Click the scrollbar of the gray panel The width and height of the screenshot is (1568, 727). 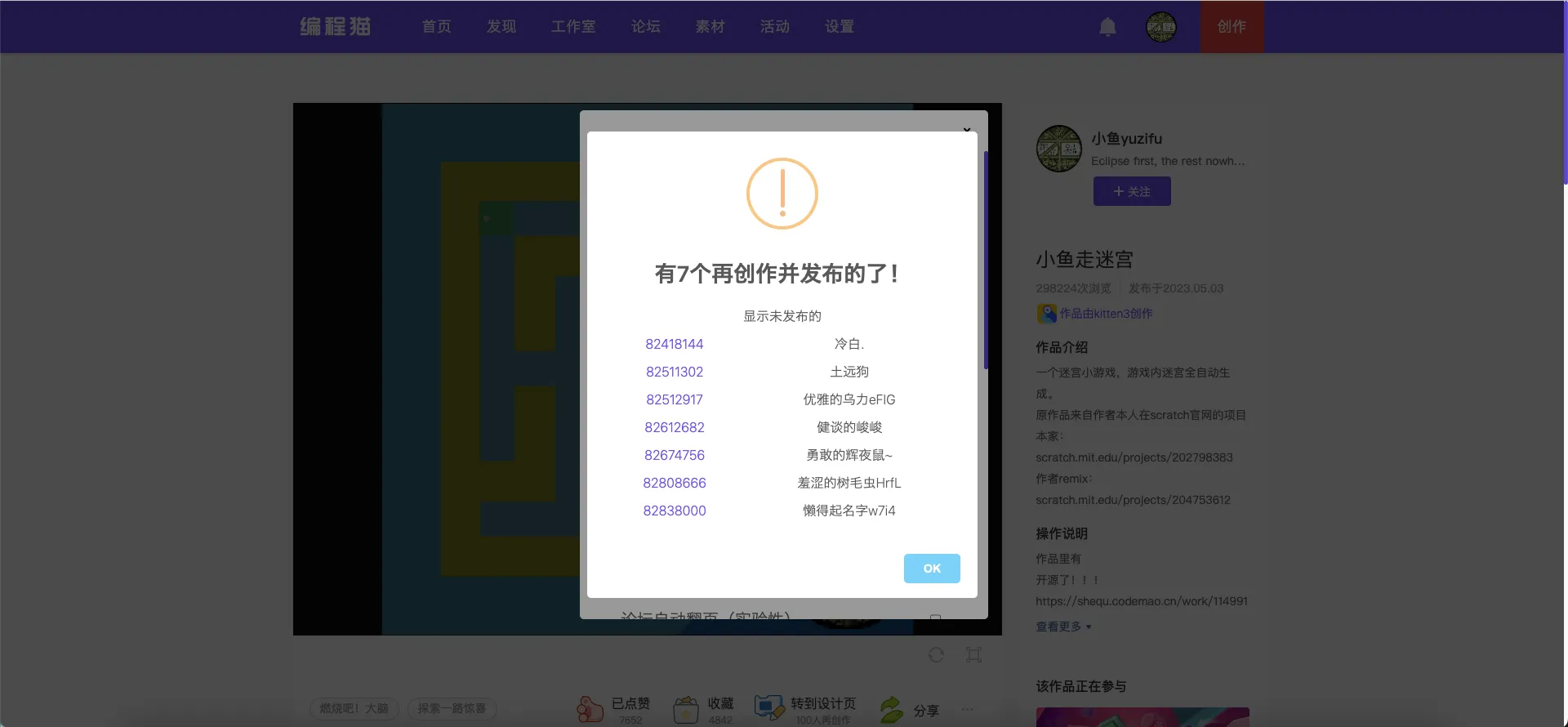point(986,260)
